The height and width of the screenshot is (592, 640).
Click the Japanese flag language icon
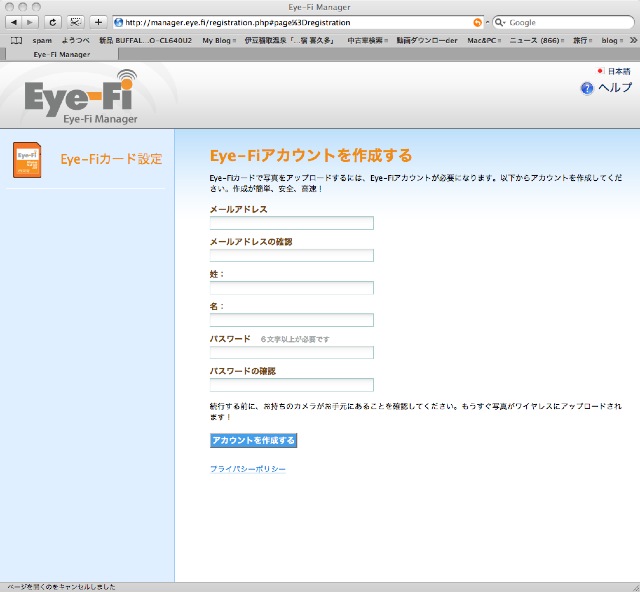pyautogui.click(x=600, y=71)
